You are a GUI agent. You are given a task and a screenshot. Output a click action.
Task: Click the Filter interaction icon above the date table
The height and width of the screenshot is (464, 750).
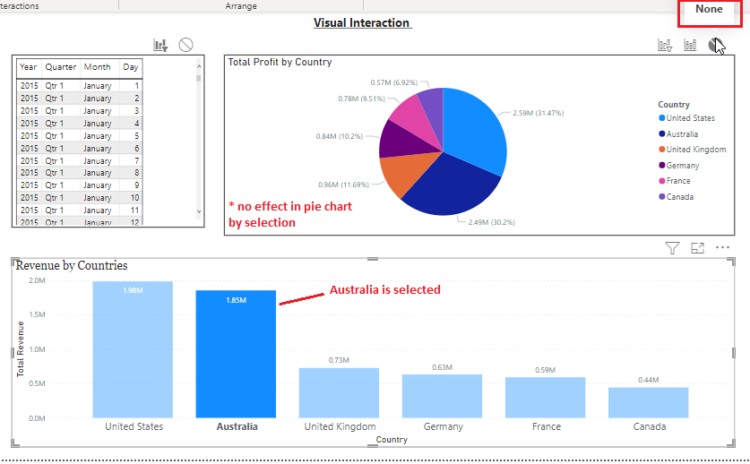tap(160, 45)
